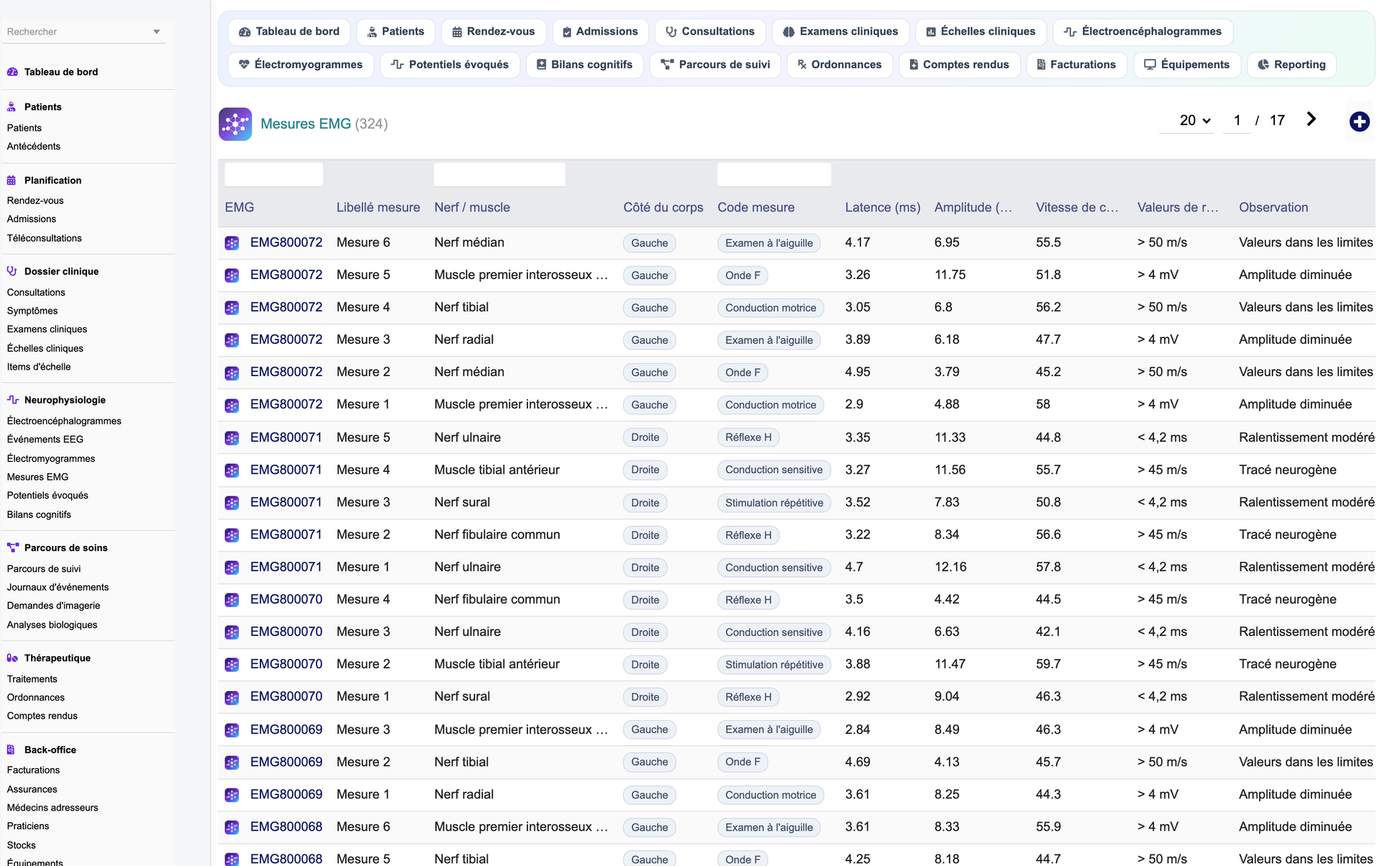The image size is (1400, 866).
Task: Click the Dossier clinique stethoscope icon
Action: [x=12, y=271]
